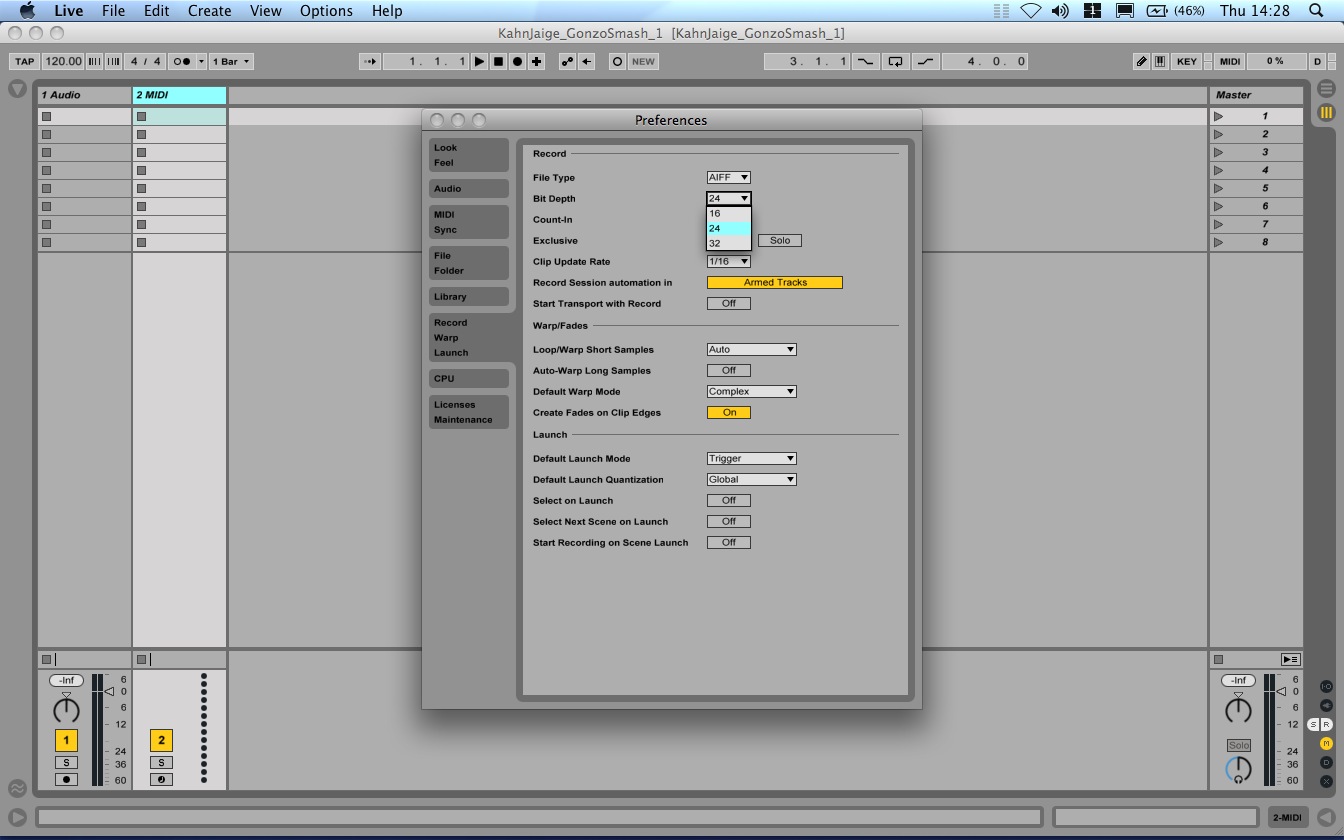The image size is (1344, 840).
Task: Click the Armed Tracks button
Action: pos(774,282)
